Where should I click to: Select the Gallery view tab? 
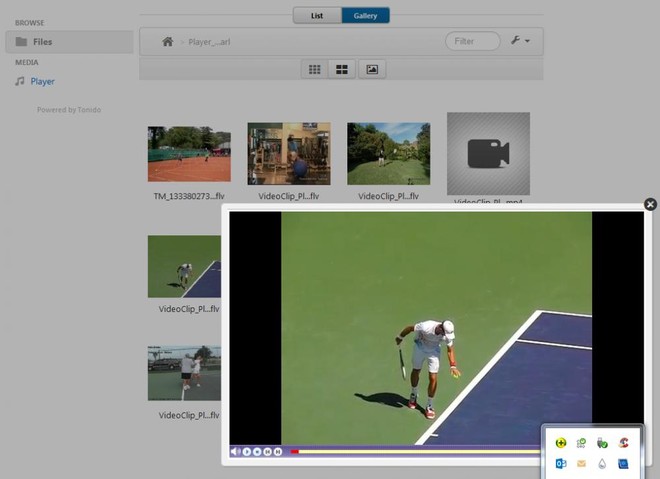[x=365, y=16]
